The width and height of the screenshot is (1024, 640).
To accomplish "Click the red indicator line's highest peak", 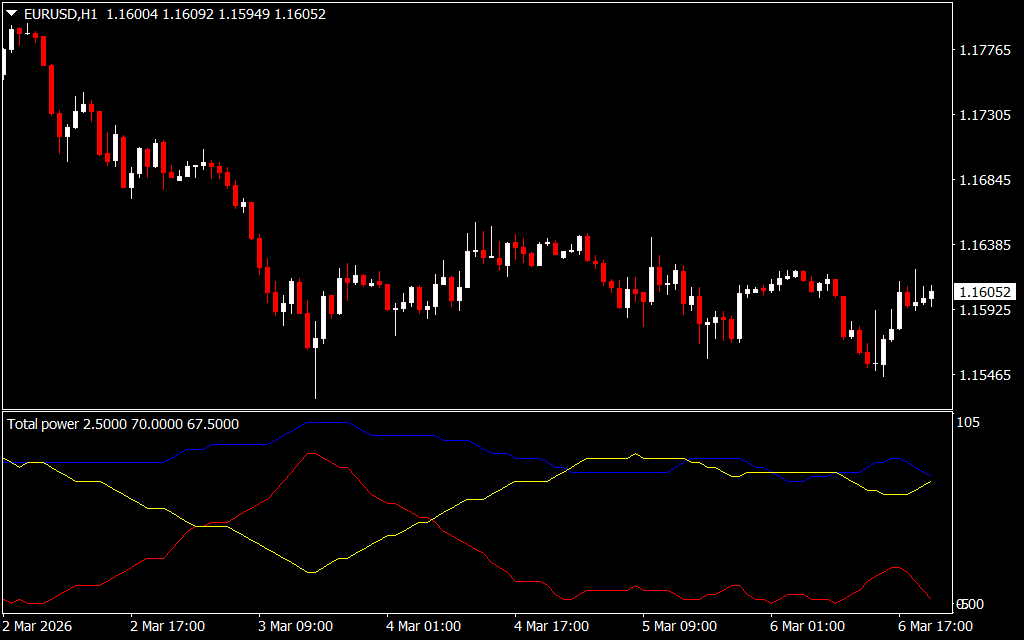I will 313,453.
